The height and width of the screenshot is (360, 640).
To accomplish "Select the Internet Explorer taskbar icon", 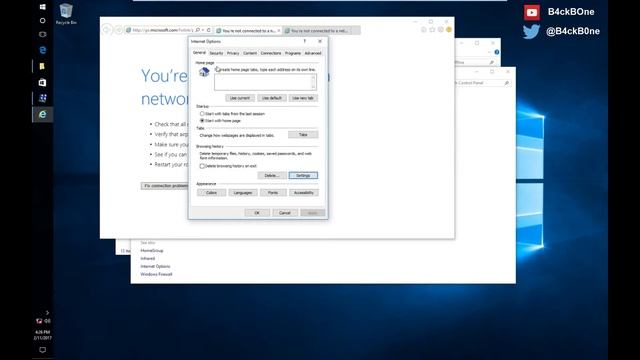I will coord(42,115).
